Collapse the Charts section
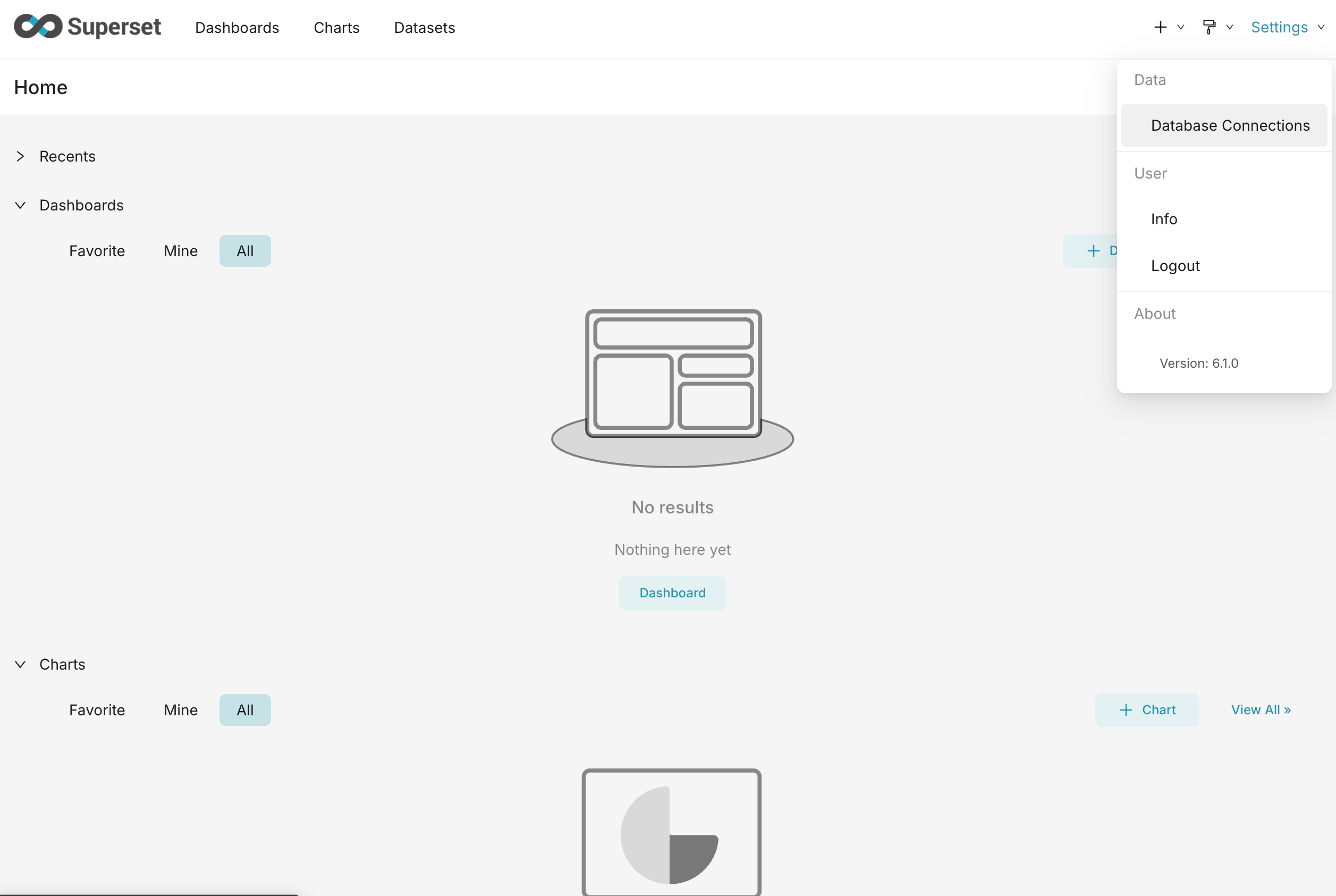Image resolution: width=1336 pixels, height=896 pixels. (21, 664)
